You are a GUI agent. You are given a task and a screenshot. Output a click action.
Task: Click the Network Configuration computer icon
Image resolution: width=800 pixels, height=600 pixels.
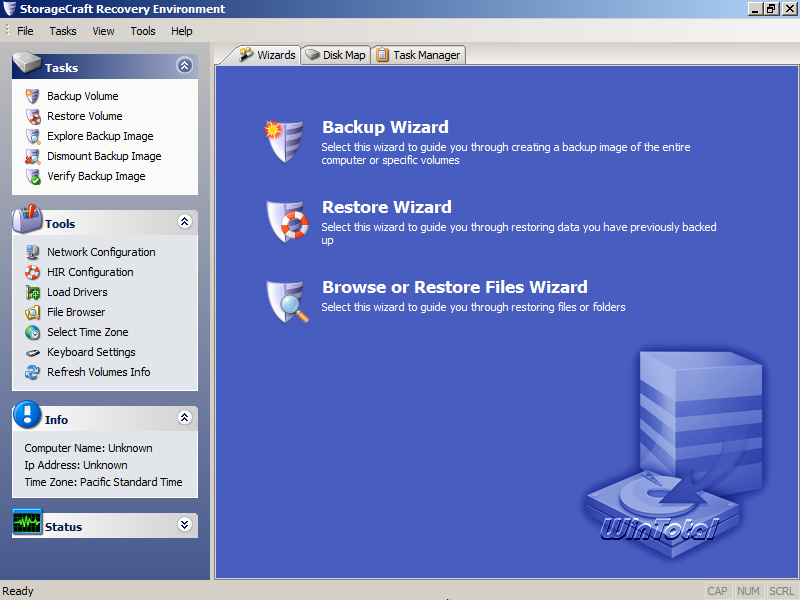coord(33,253)
